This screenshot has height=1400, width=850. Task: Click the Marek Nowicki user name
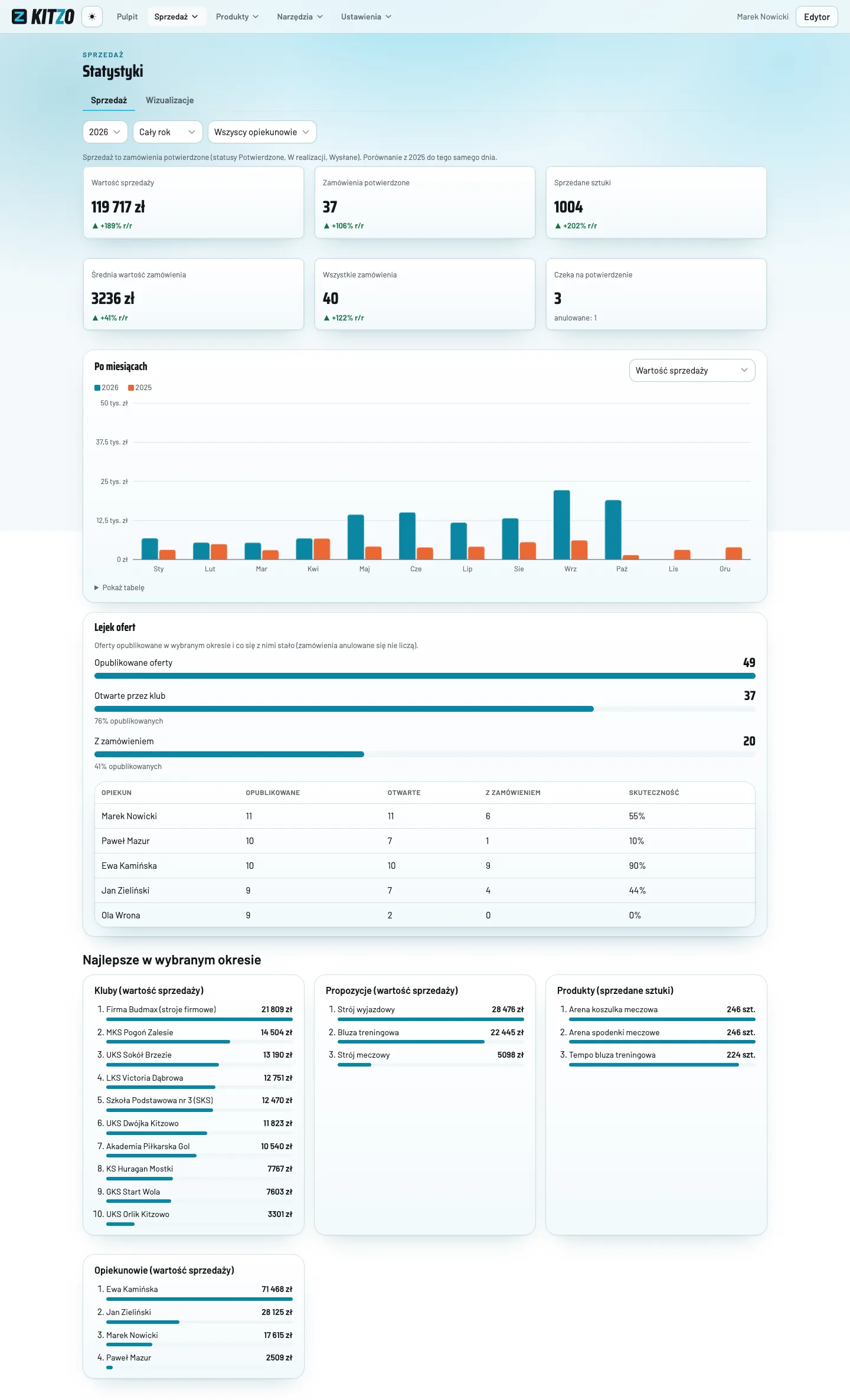point(763,17)
